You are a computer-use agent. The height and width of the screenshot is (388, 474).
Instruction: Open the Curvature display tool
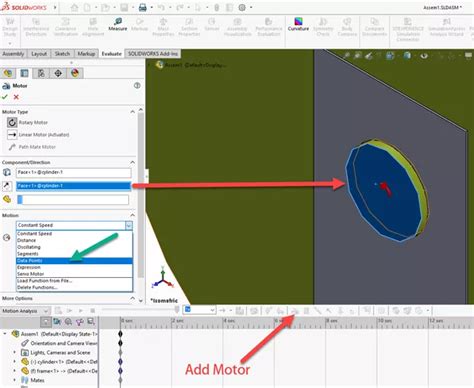(298, 21)
